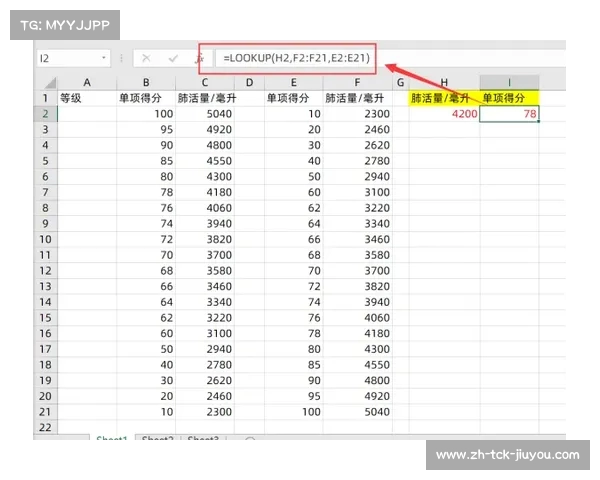Image resolution: width=600 pixels, height=480 pixels.
Task: Click cell F11 with value 3580
Action: (357, 255)
